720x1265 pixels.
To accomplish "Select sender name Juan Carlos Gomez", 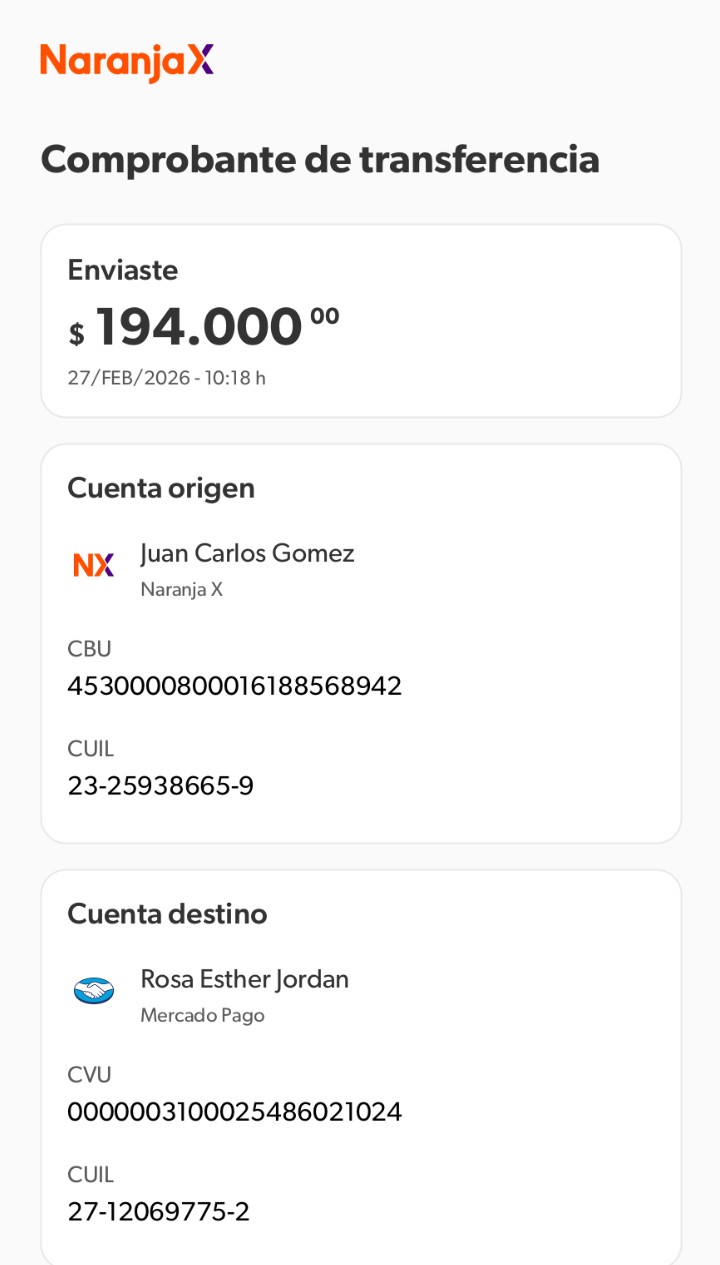I will point(247,553).
